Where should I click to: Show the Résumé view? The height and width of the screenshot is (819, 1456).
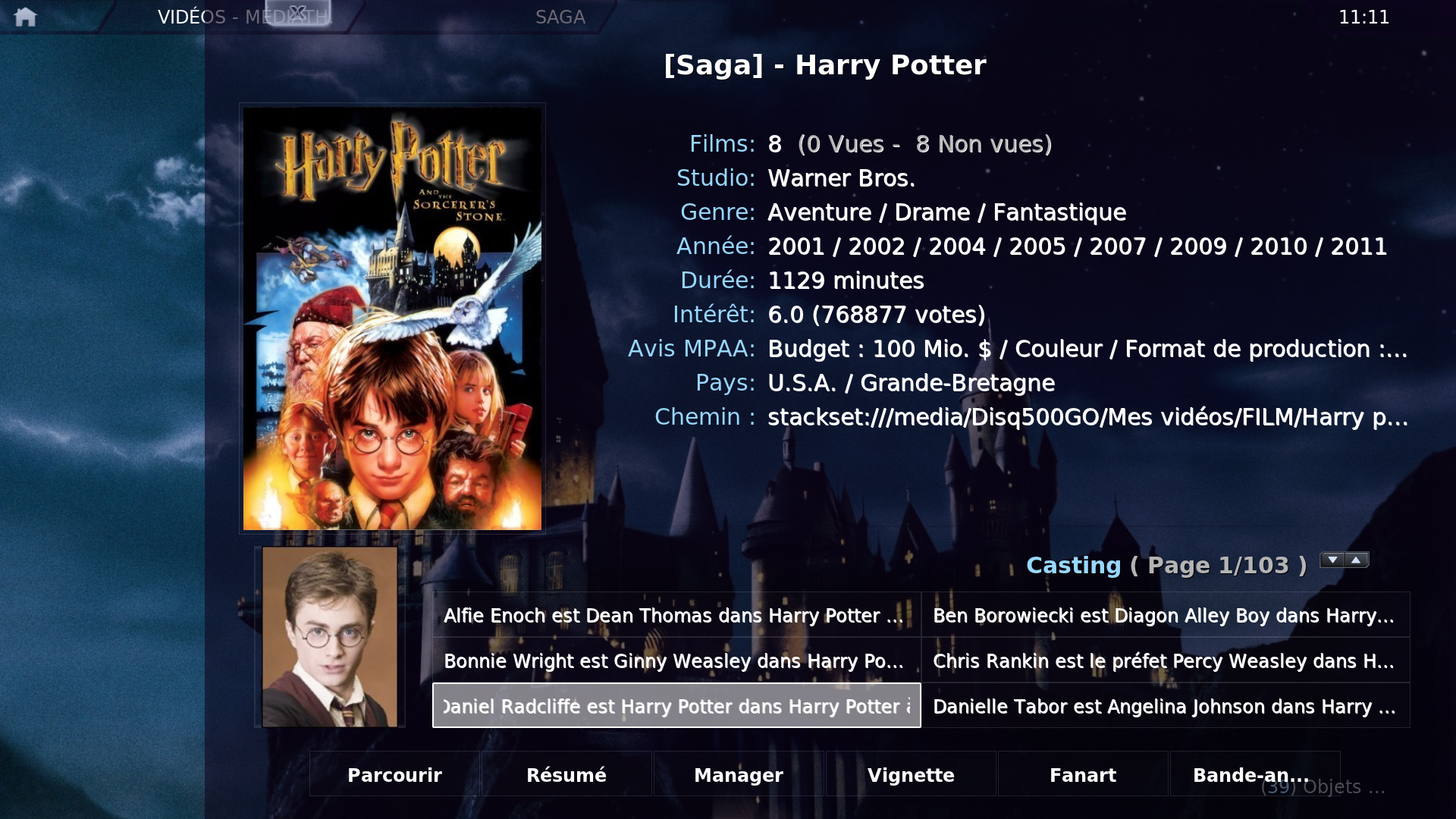point(566,774)
